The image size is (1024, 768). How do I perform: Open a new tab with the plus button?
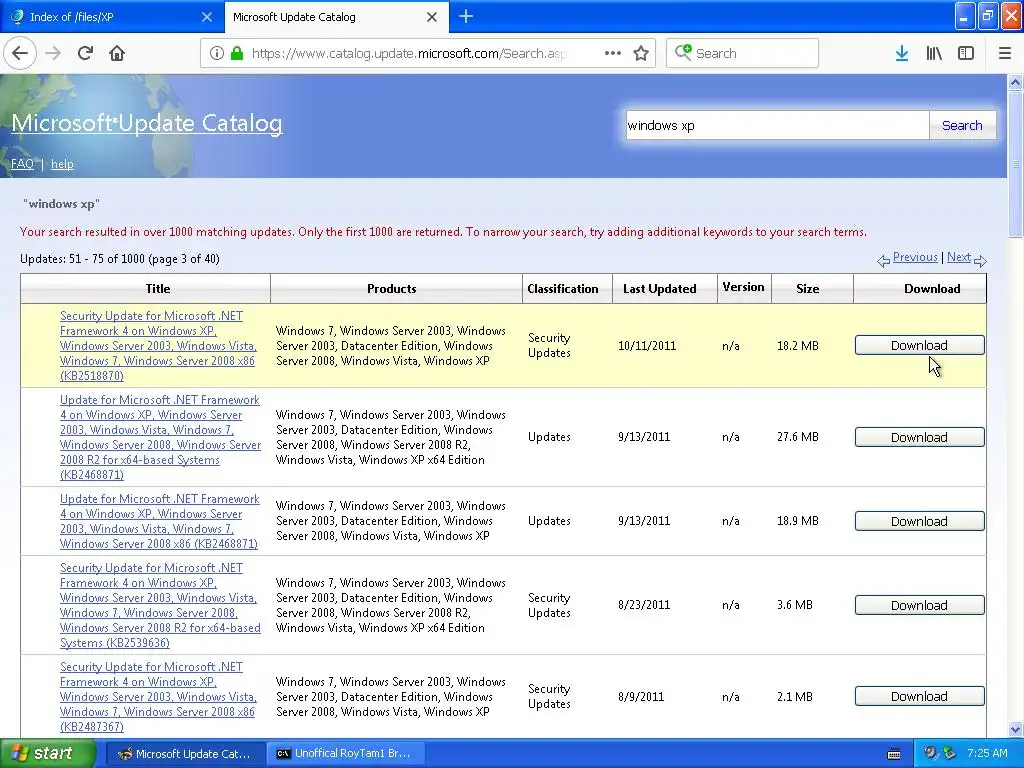466,17
